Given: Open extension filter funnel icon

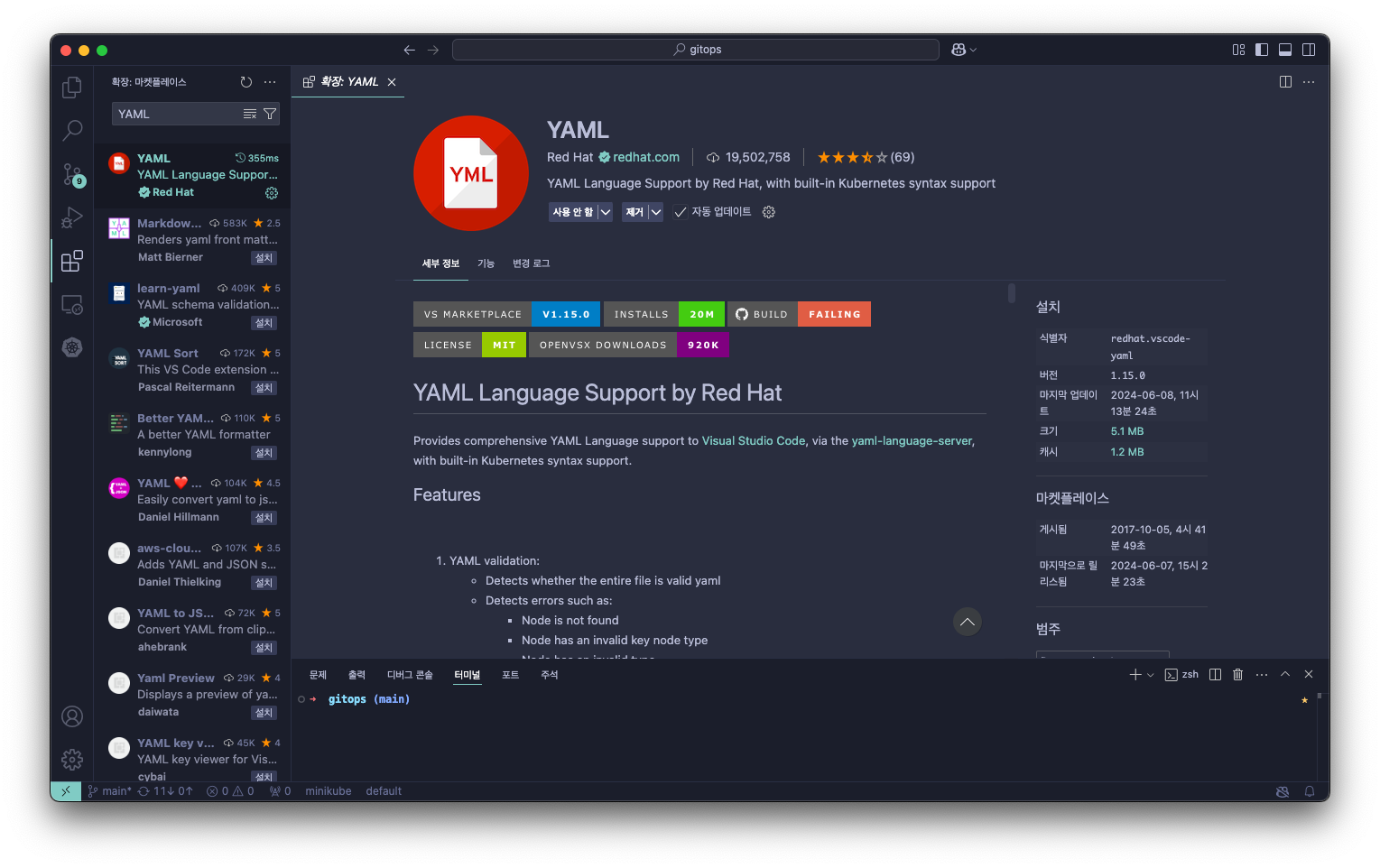Looking at the screenshot, I should (270, 114).
